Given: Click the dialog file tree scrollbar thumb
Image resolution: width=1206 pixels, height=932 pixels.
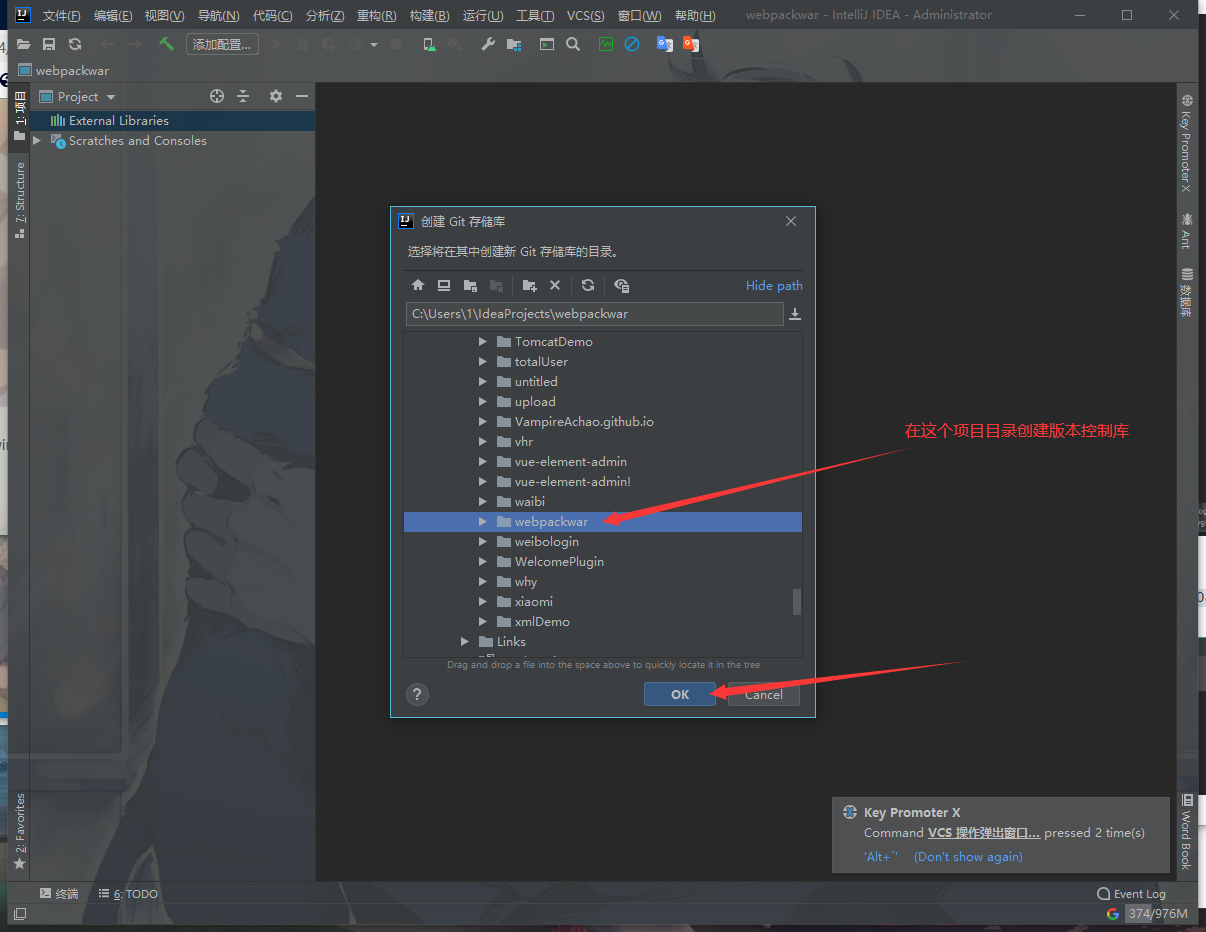Looking at the screenshot, I should (x=797, y=601).
